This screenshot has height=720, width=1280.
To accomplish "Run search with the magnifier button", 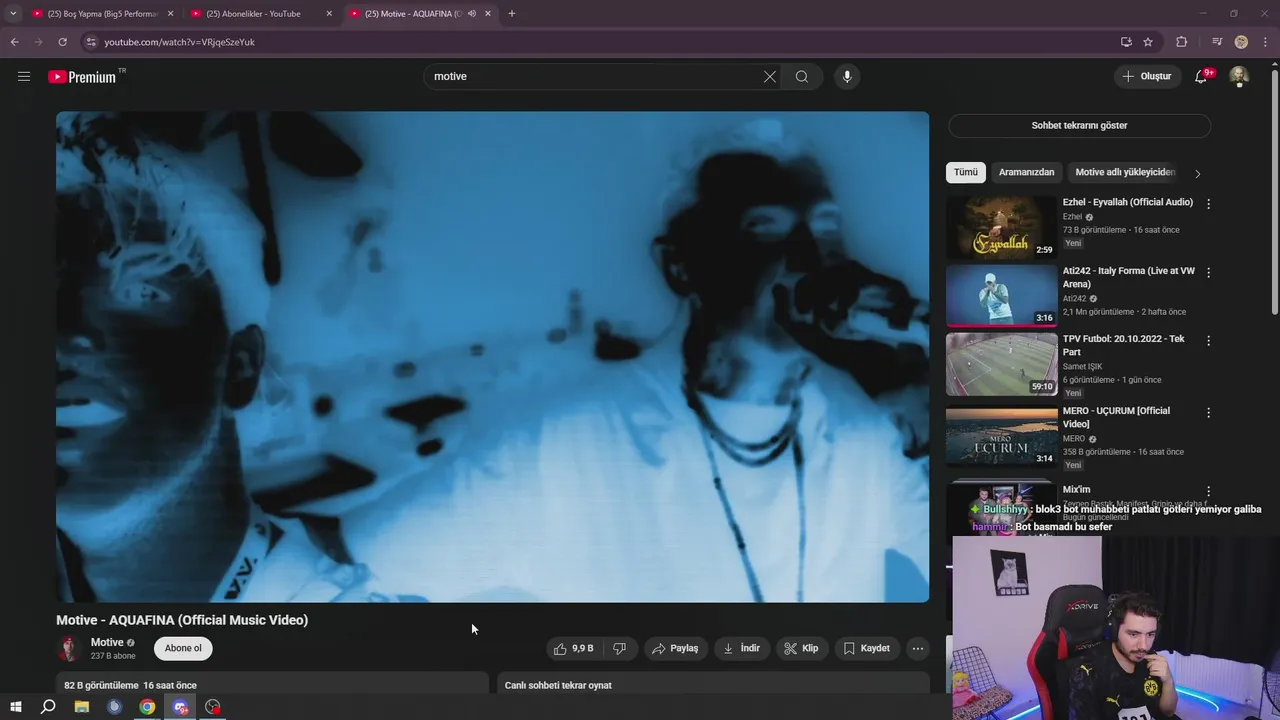I will [802, 76].
